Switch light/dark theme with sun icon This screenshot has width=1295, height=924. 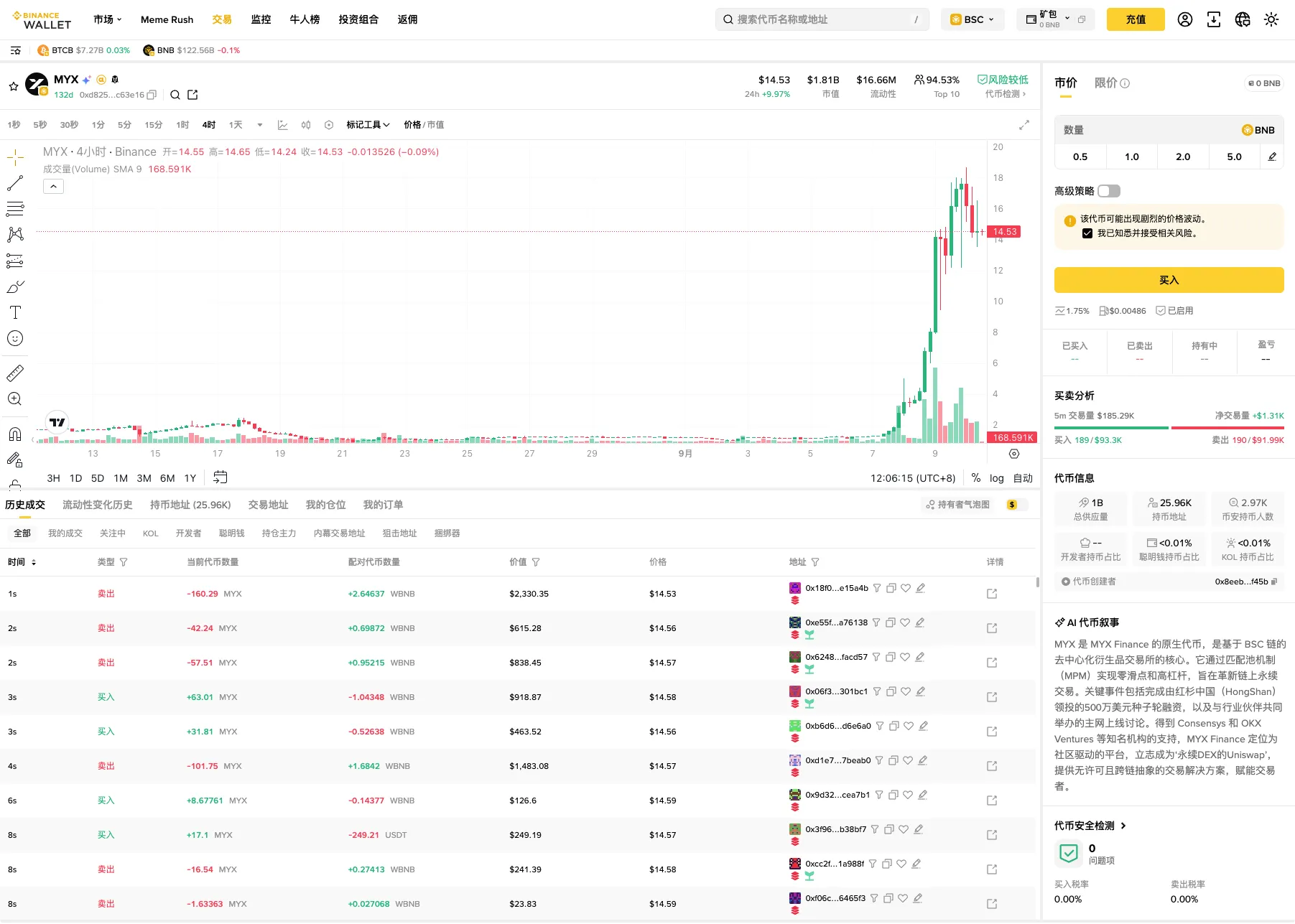[1271, 19]
